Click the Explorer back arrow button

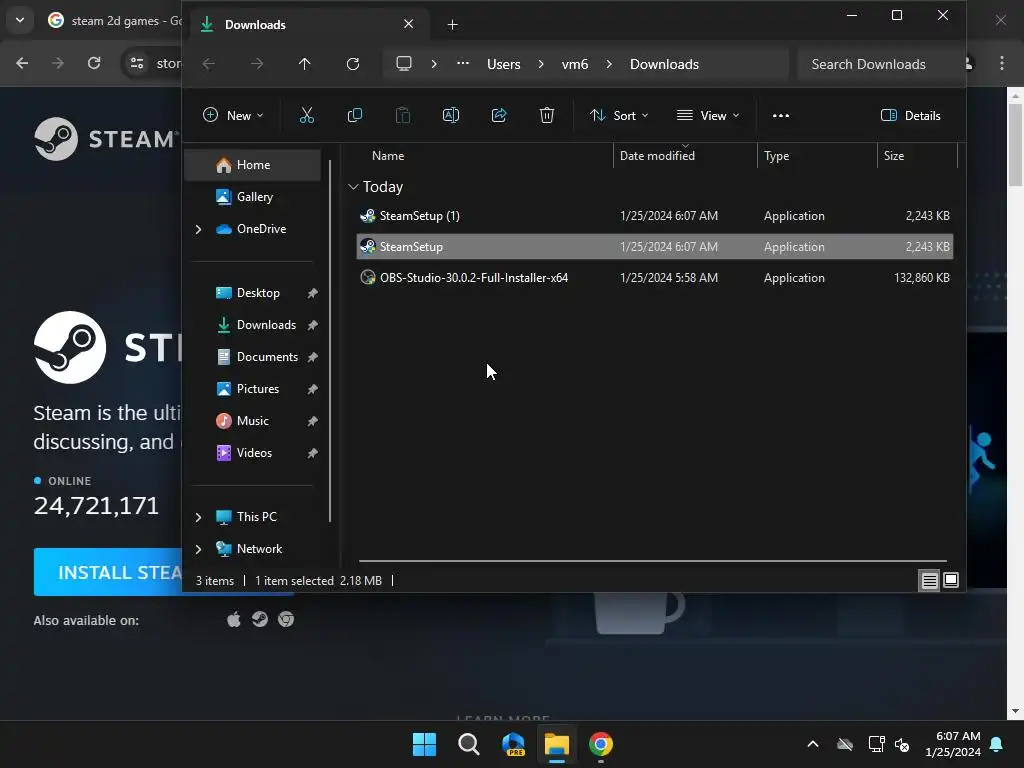point(208,64)
